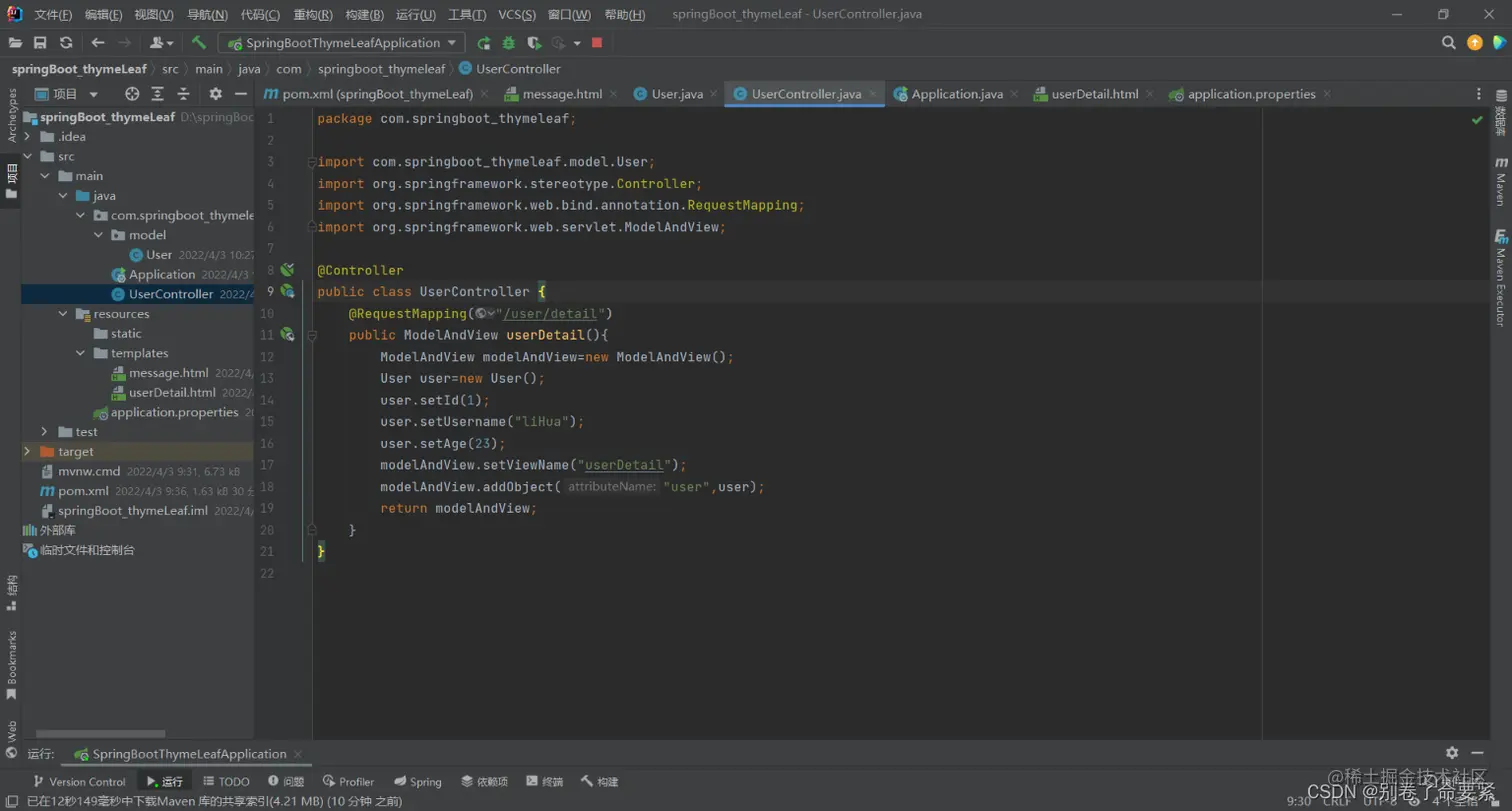The image size is (1512, 811).
Task: Open the Spring tool window
Action: click(x=418, y=781)
